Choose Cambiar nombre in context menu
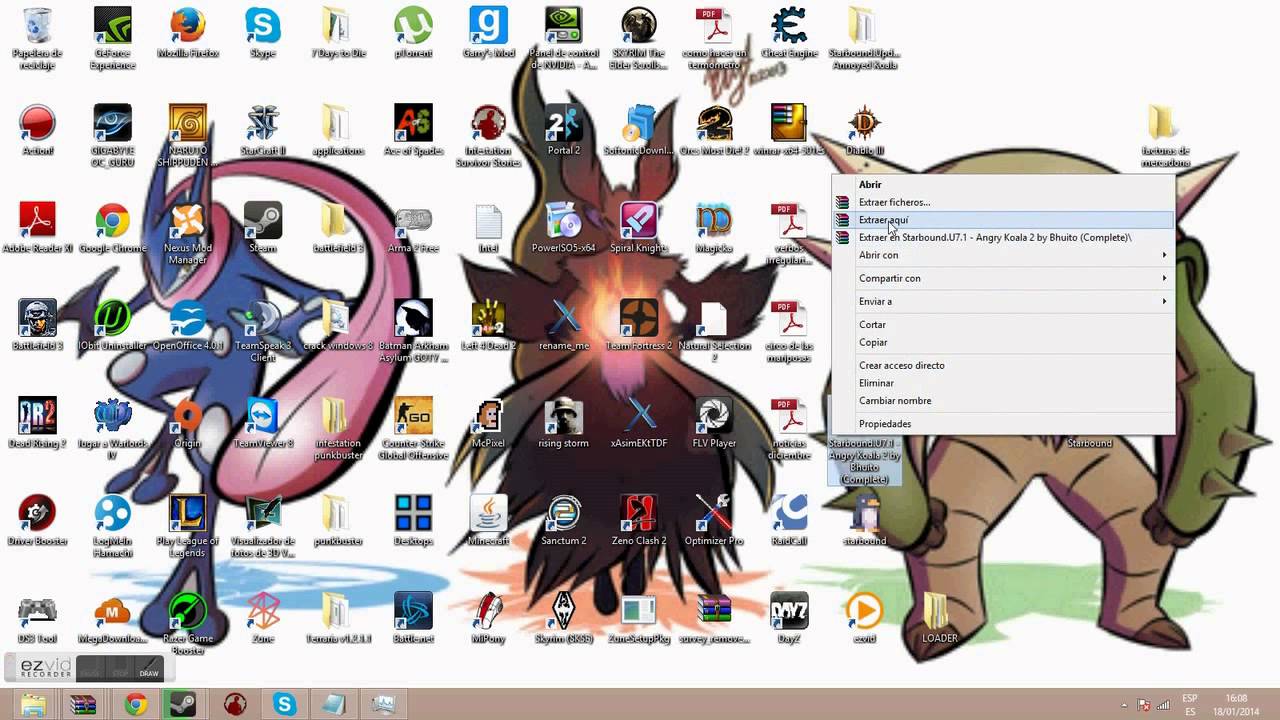Screen dimensions: 1280x720 coord(1003,400)
